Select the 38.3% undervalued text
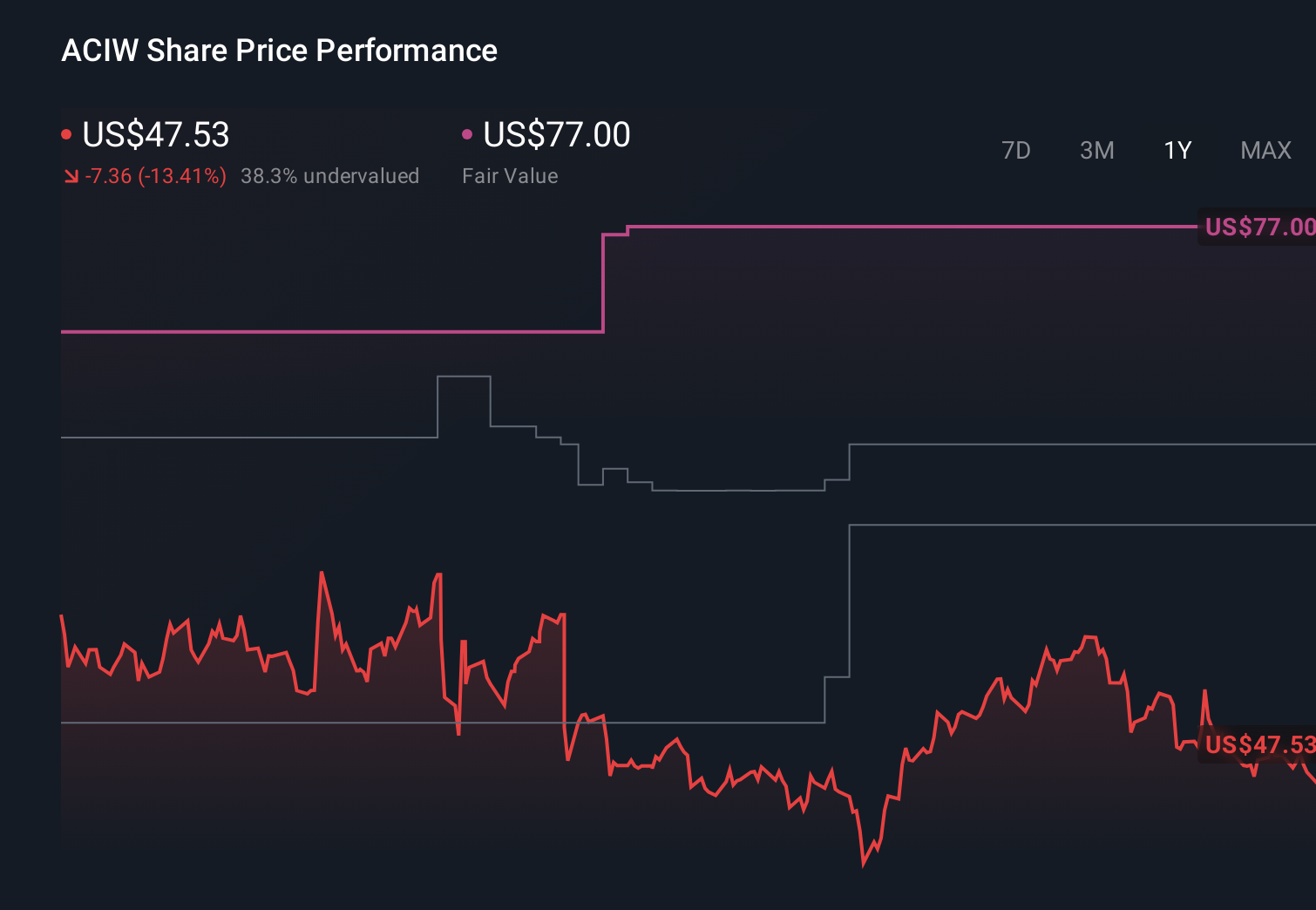The height and width of the screenshot is (910, 1316). pos(330,176)
